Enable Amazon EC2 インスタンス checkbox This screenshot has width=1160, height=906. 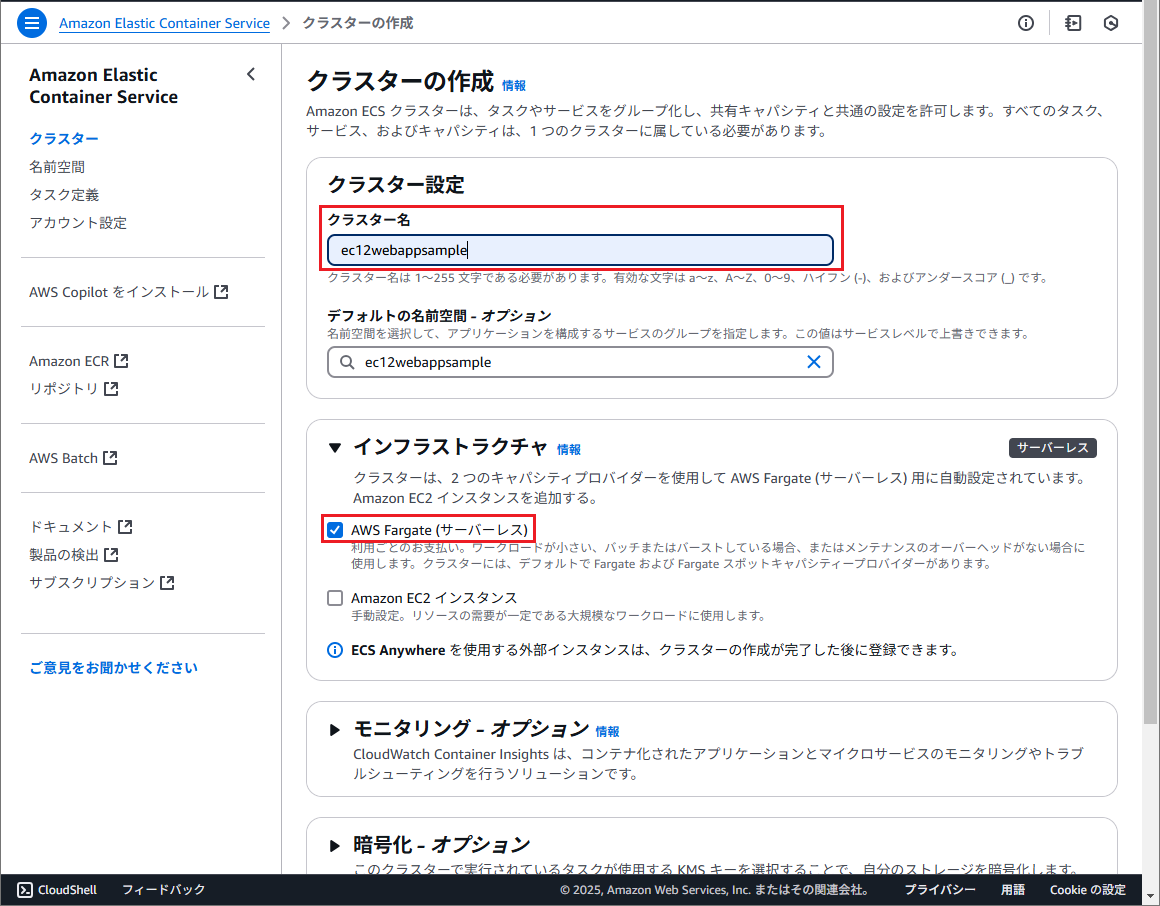[x=335, y=598]
